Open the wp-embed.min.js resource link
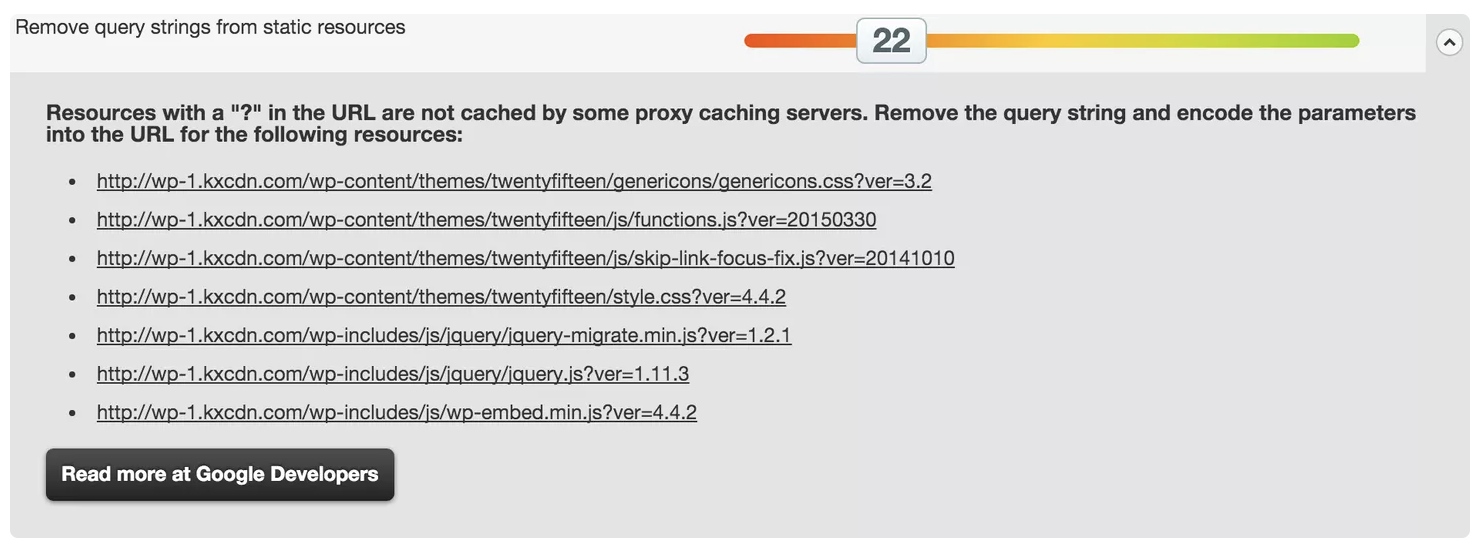 point(396,412)
